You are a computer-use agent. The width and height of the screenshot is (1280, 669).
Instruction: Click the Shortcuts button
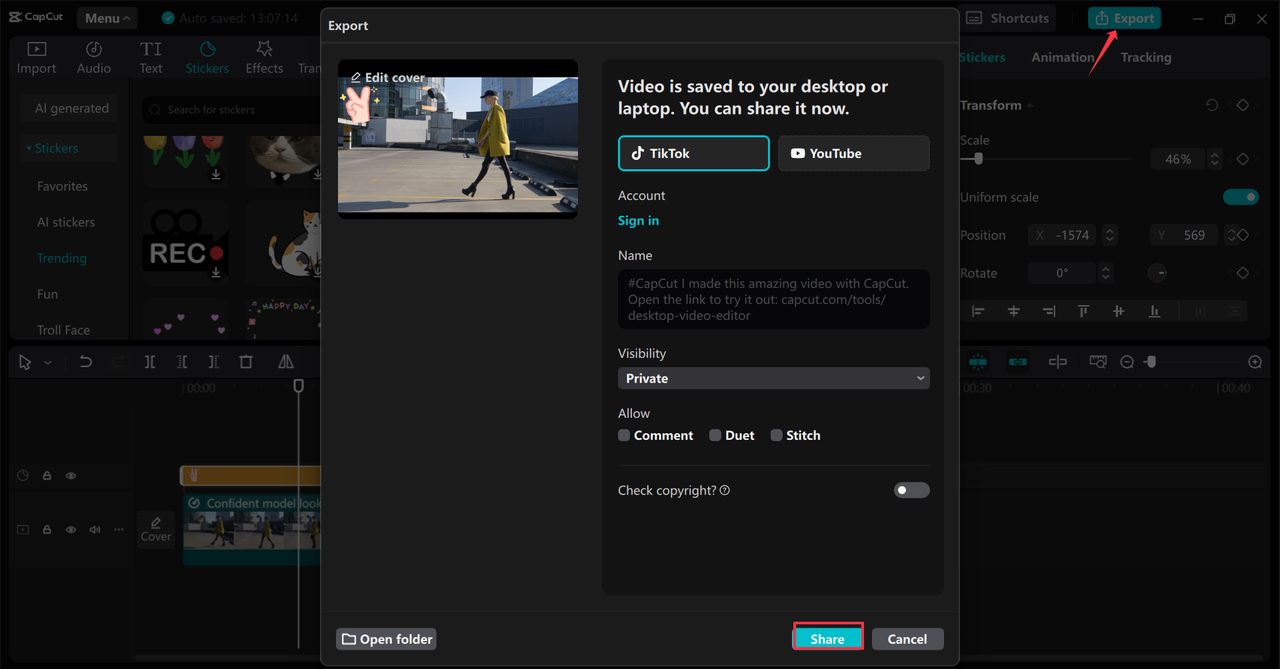pos(1009,18)
